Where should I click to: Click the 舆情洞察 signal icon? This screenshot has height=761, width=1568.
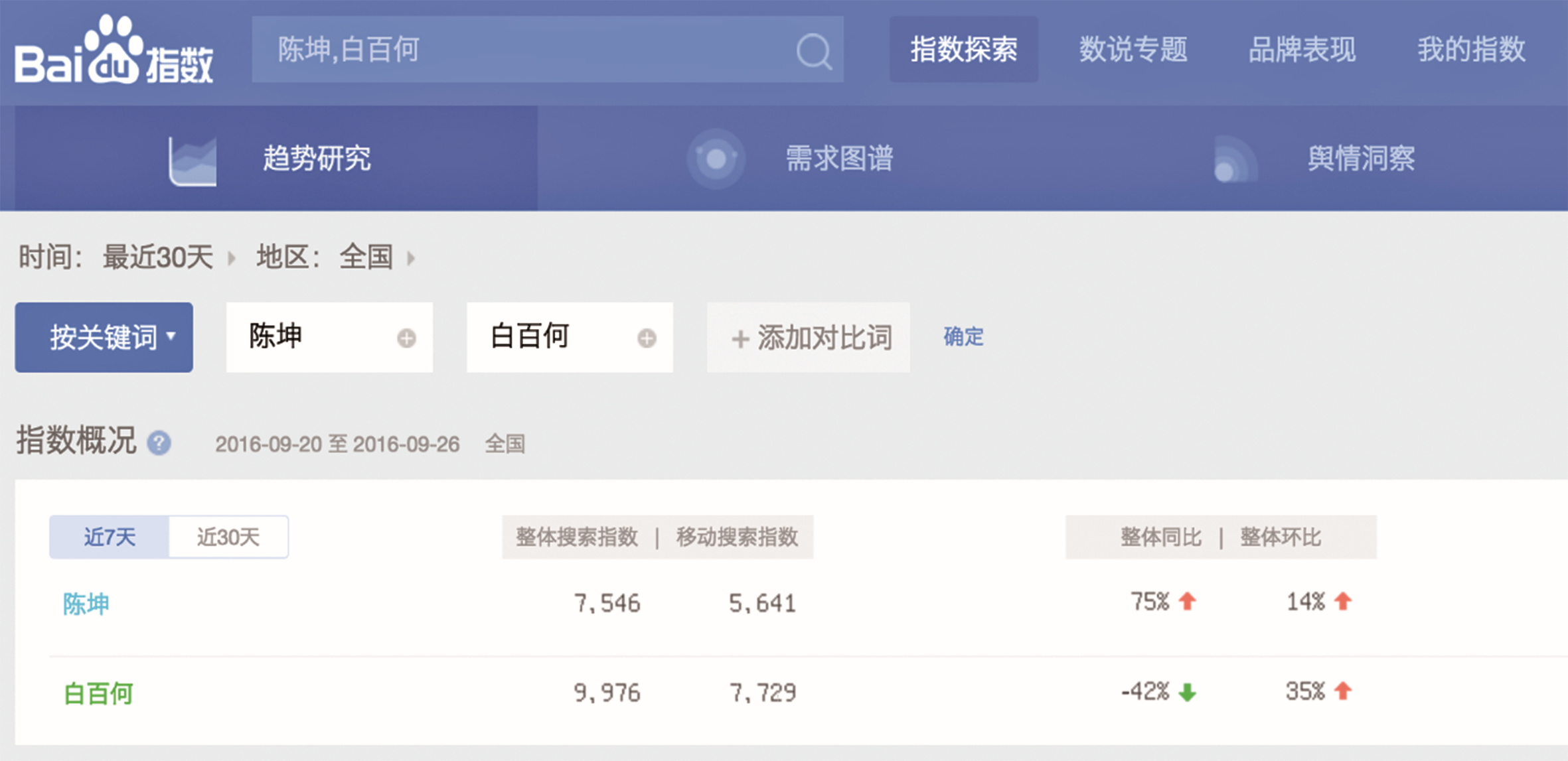[1235, 159]
